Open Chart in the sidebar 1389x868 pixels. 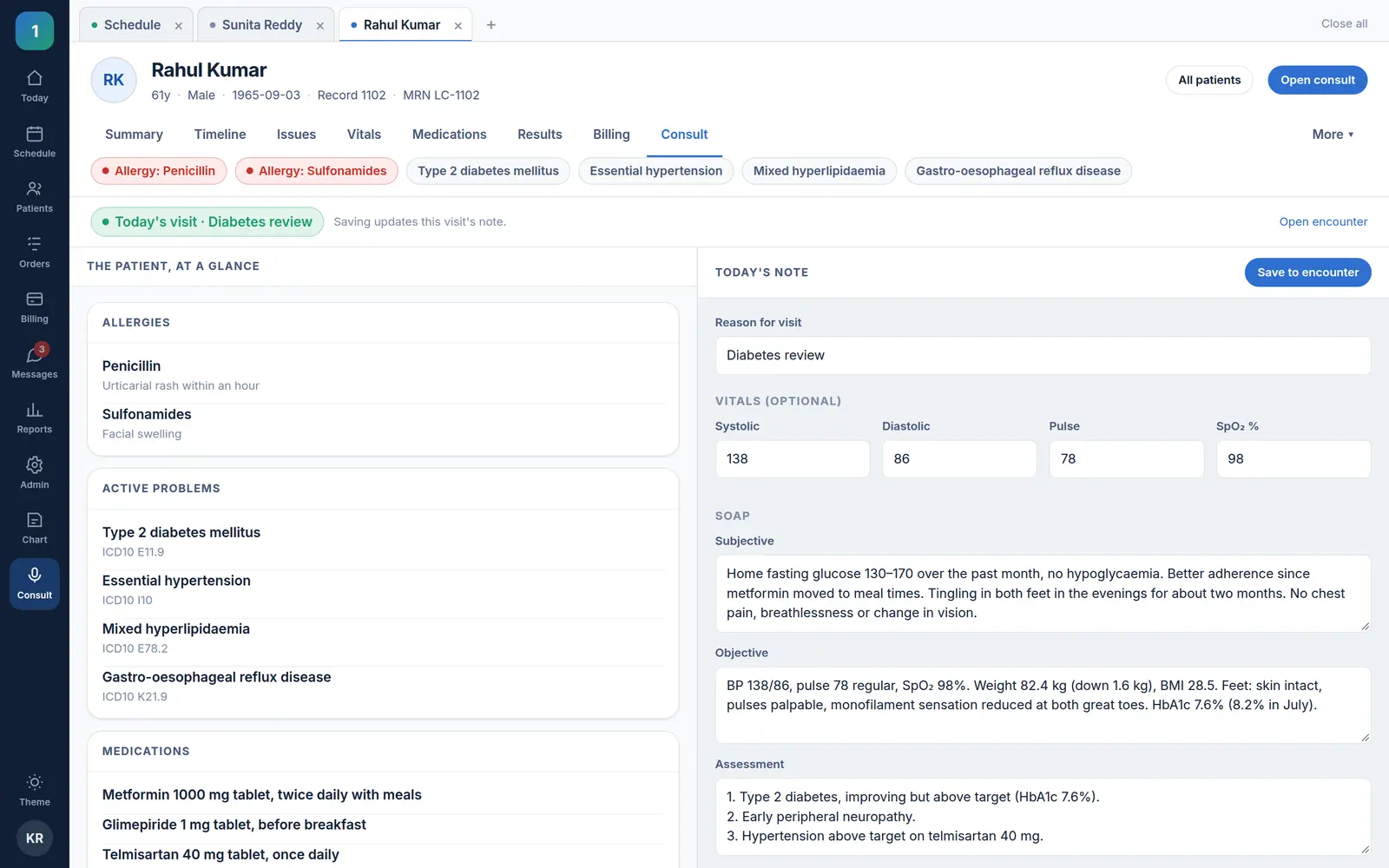pyautogui.click(x=35, y=528)
